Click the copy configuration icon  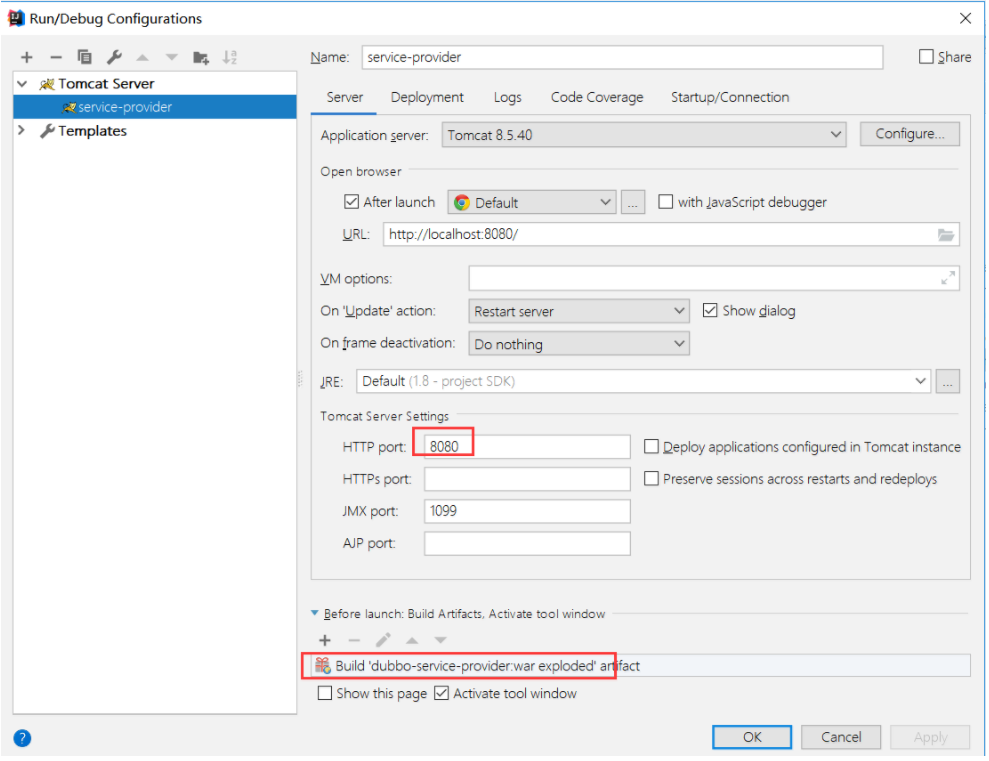point(85,57)
